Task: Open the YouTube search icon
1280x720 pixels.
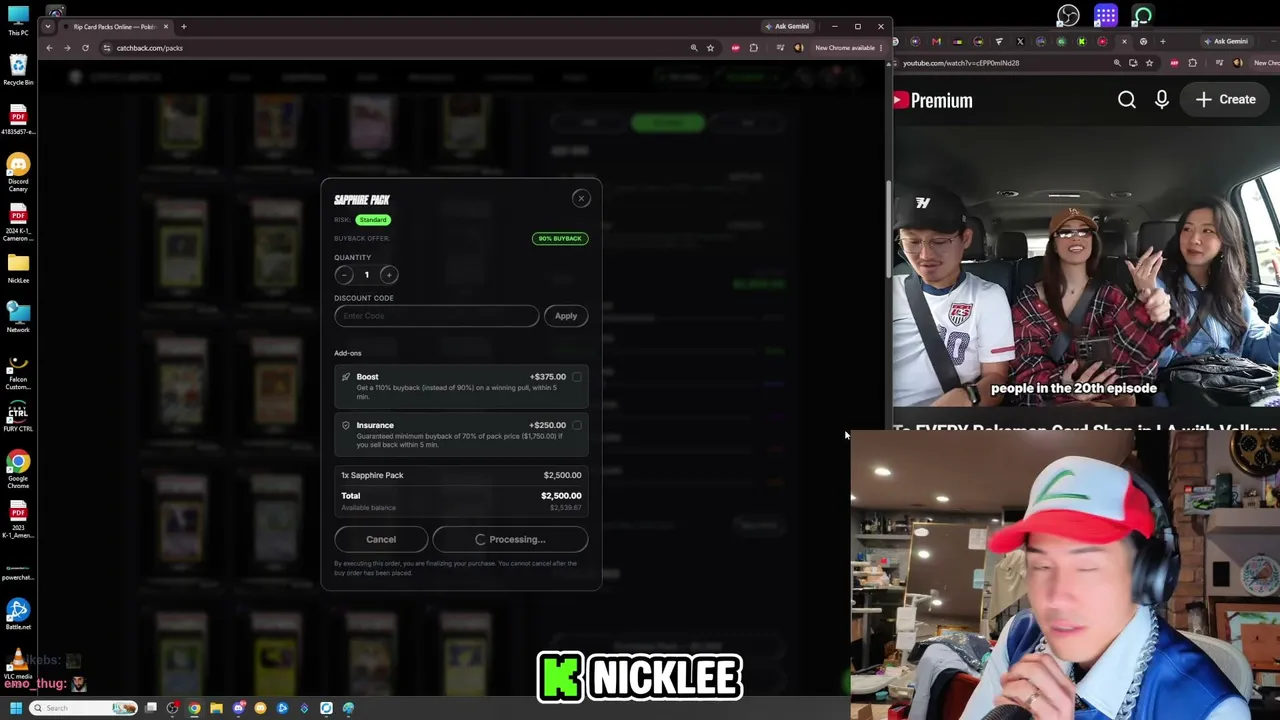Action: pos(1127,100)
